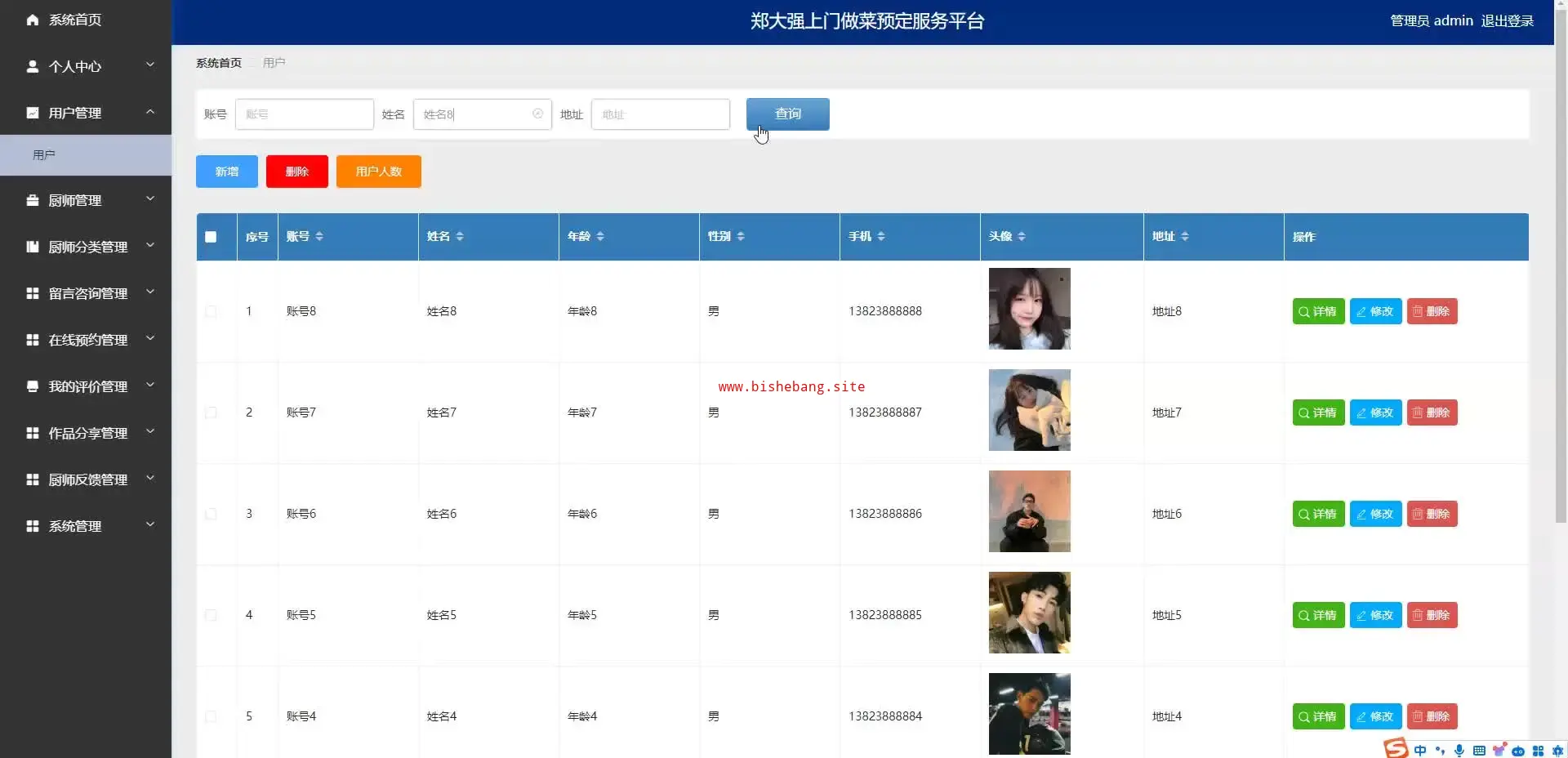Focus the 姓名 search input
The height and width of the screenshot is (758, 1568).
tap(483, 114)
